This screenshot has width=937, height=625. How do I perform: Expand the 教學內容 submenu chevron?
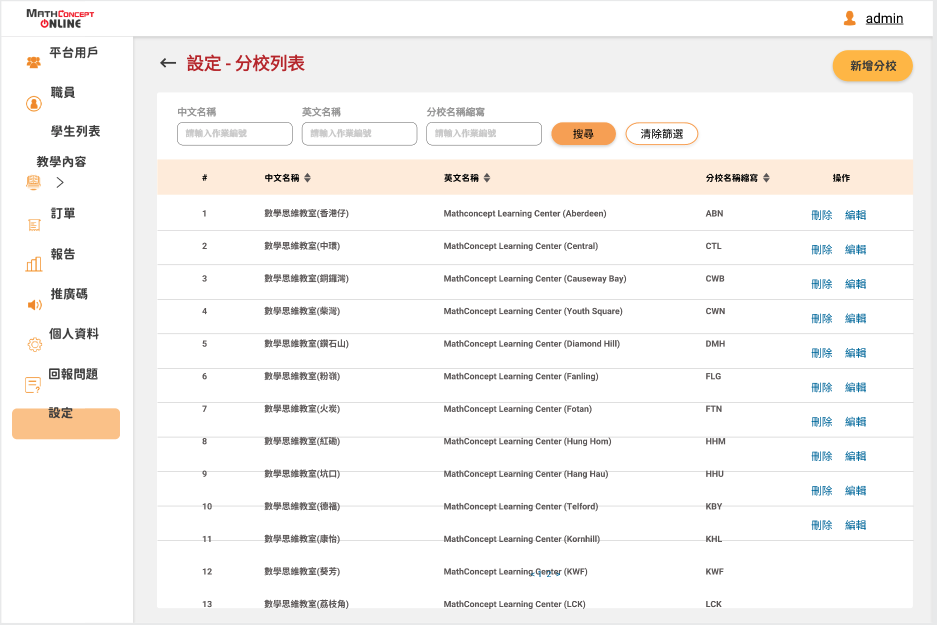pyautogui.click(x=60, y=182)
